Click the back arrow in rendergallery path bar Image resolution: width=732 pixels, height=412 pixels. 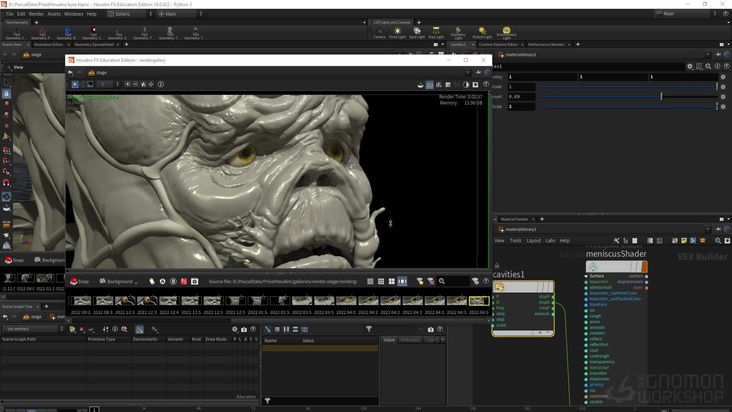click(70, 72)
